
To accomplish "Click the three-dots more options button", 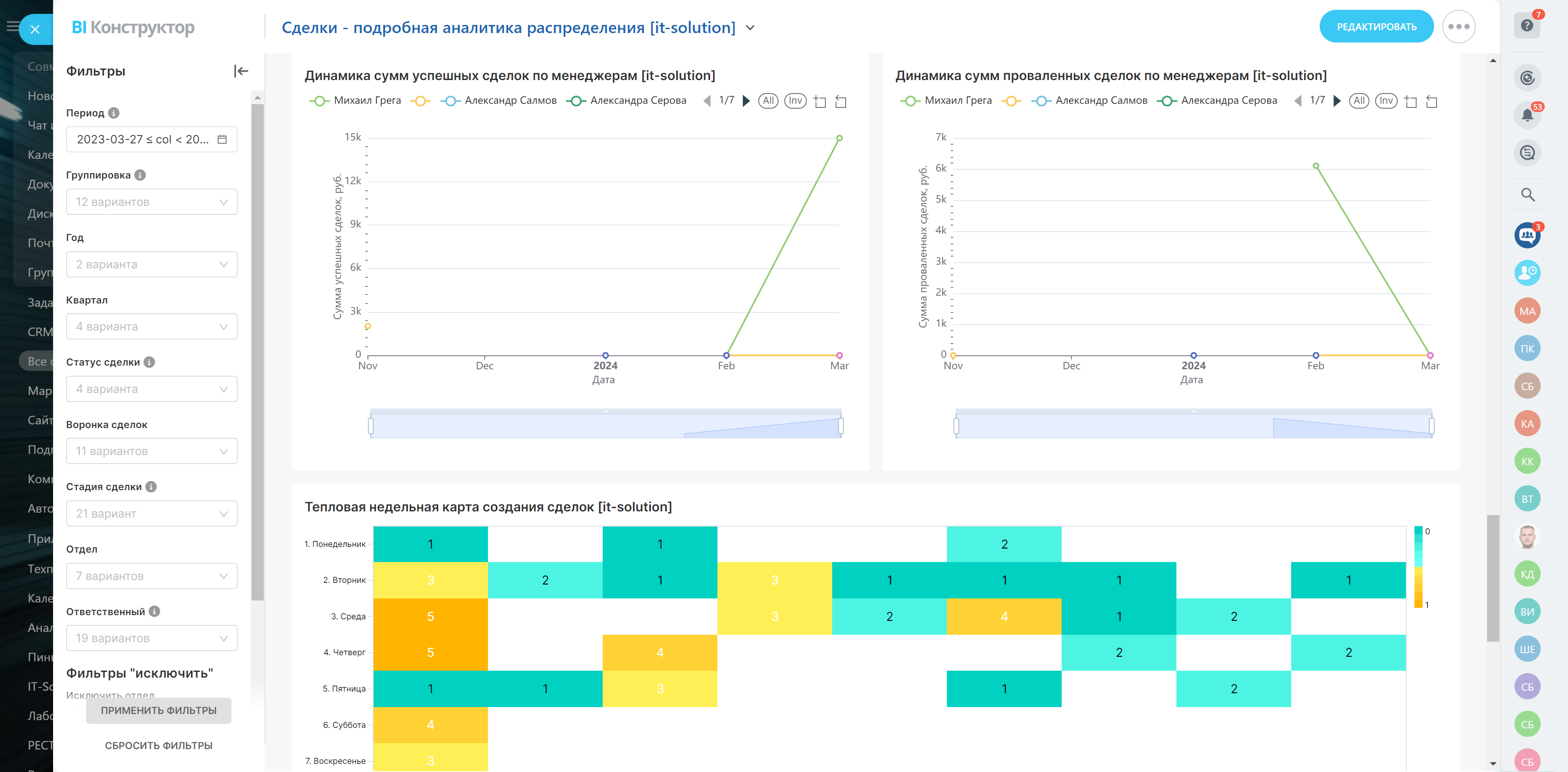I will click(x=1459, y=27).
